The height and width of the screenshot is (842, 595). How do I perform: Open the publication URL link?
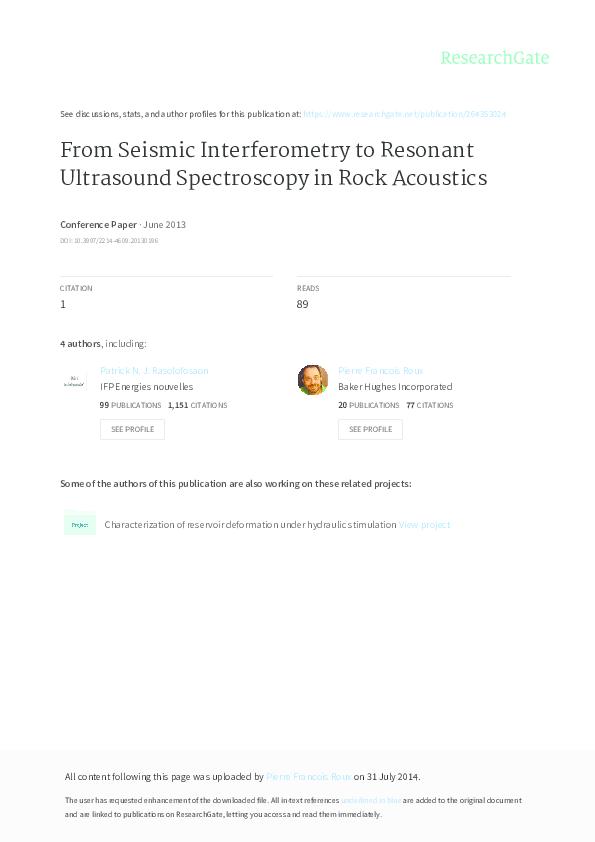point(405,114)
